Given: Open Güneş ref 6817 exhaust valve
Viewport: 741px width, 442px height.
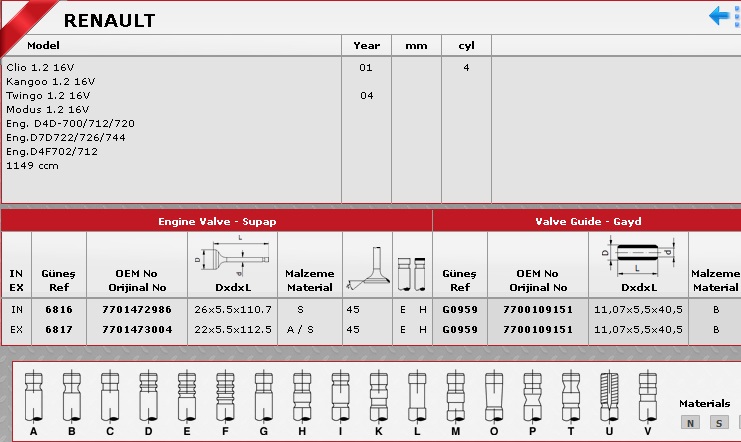Looking at the screenshot, I should [59, 329].
